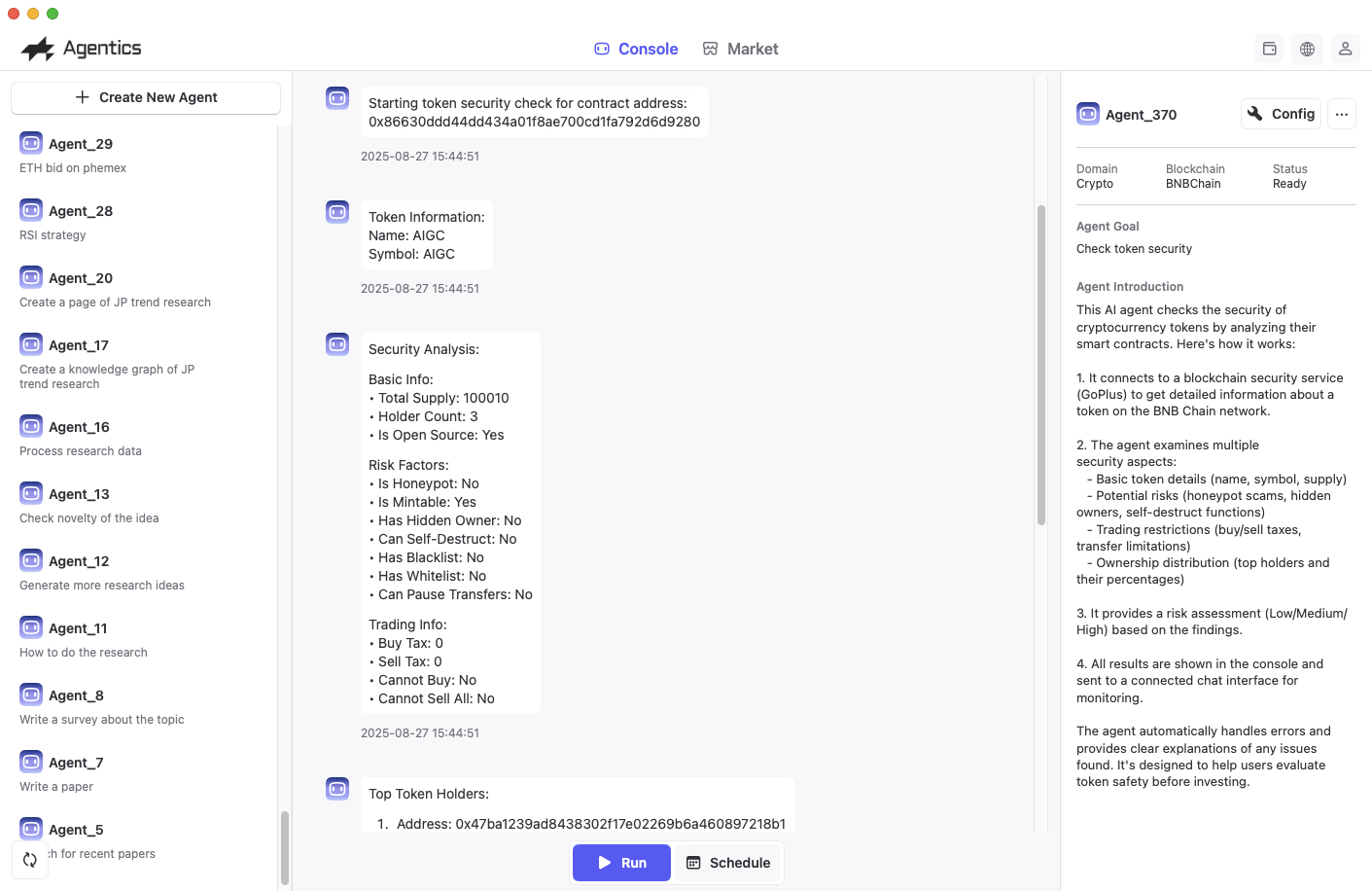Click the refresh icon at sidebar bottom
Screen dimensions: 1372x891
click(30, 860)
